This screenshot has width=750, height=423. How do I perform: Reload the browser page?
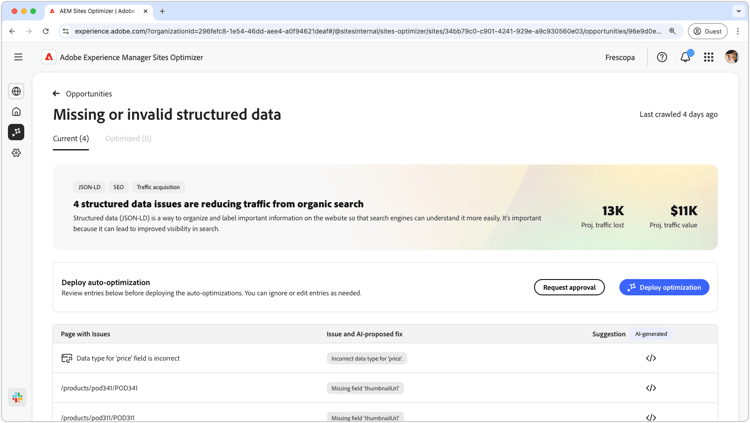[45, 31]
